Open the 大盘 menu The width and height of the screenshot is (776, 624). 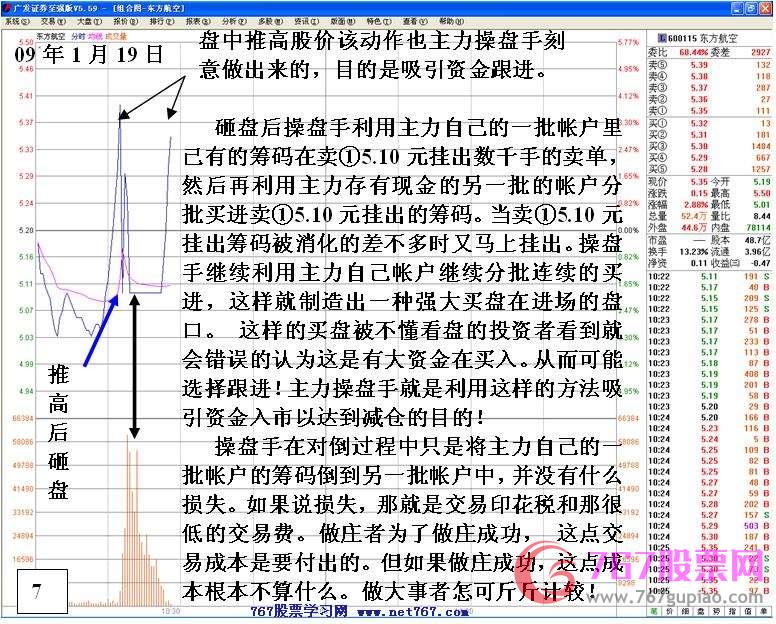coord(89,22)
